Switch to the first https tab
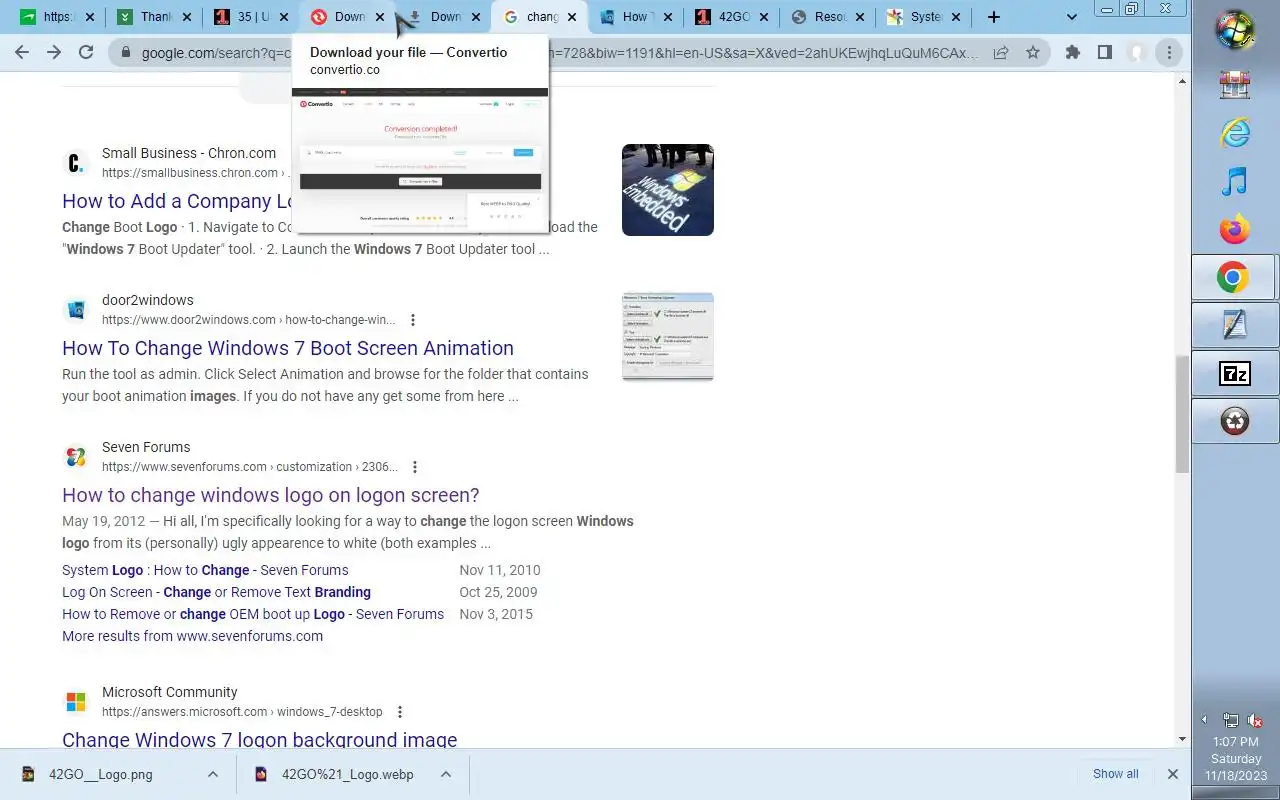Screen dimensions: 1280x800 tap(47, 17)
